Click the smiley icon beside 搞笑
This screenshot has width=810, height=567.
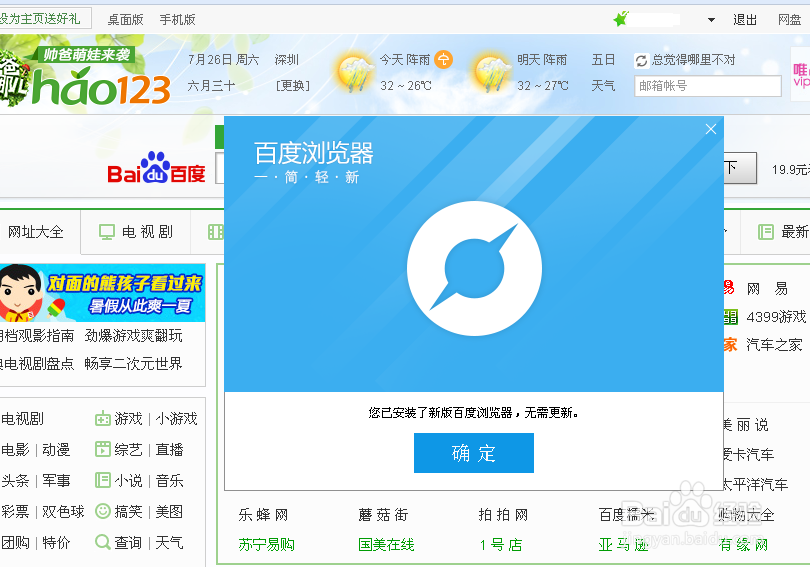point(103,511)
